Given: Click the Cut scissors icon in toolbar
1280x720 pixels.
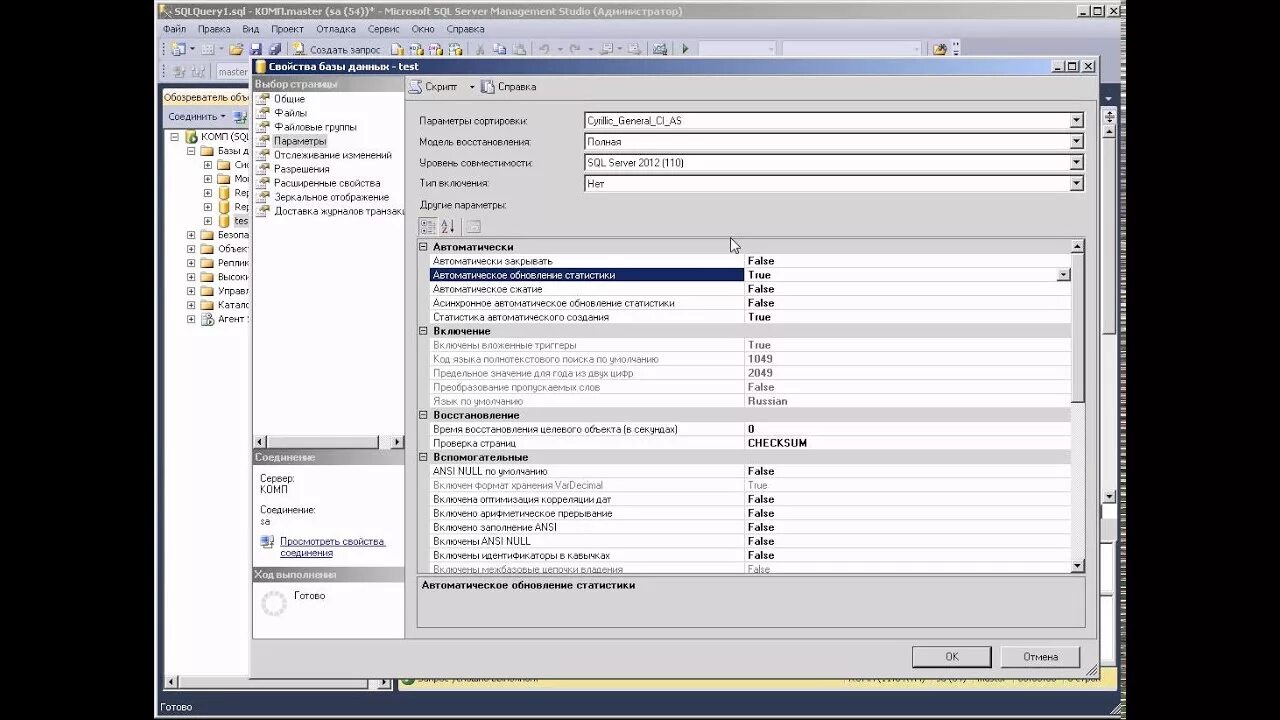Looking at the screenshot, I should point(480,48).
